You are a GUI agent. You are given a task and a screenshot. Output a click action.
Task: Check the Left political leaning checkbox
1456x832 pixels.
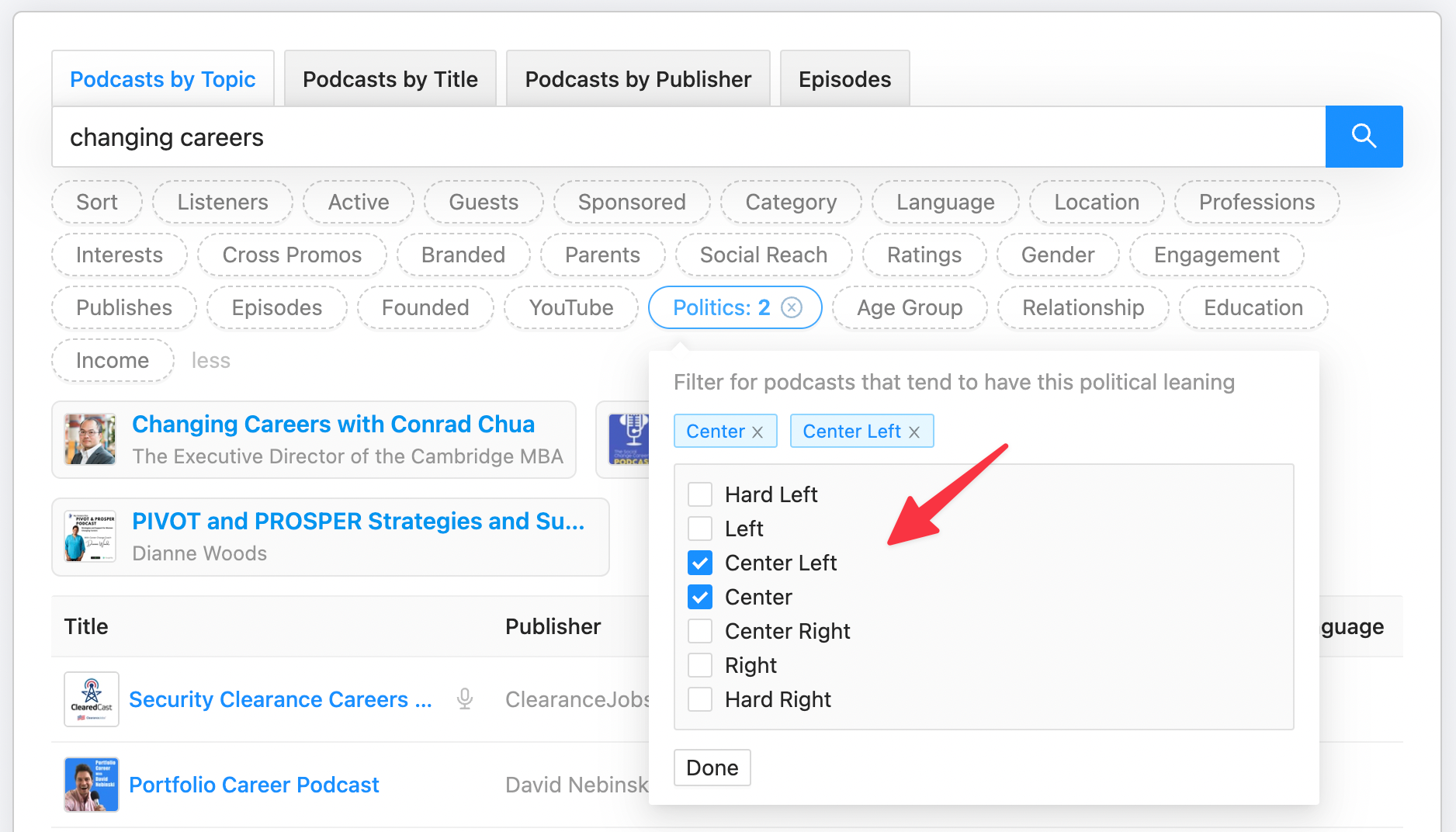coord(700,529)
